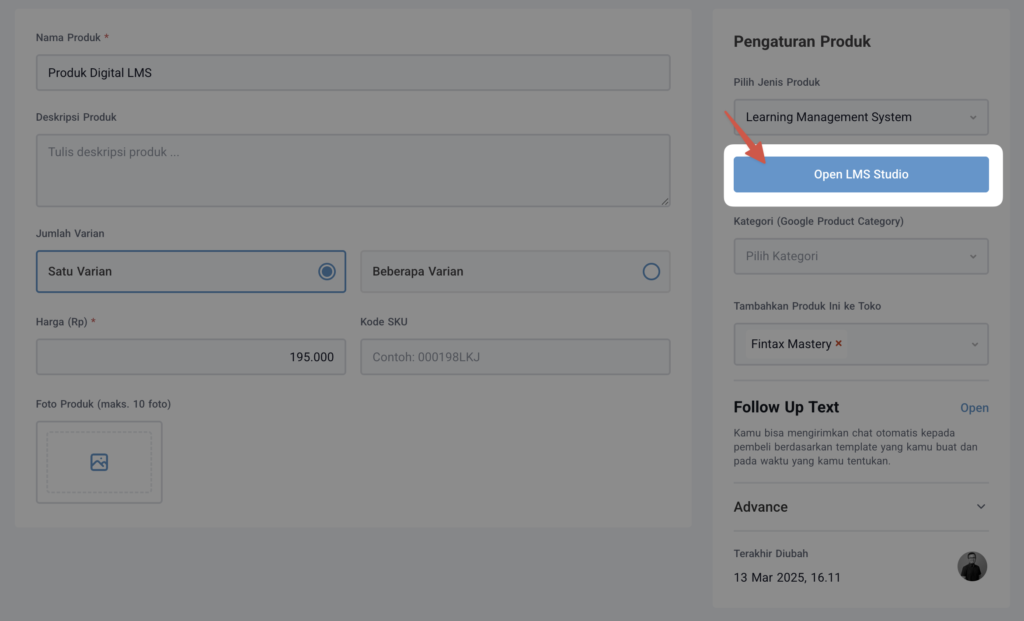Open the Tambahkan Produk Ini ke Toko dropdown arrow

973,344
